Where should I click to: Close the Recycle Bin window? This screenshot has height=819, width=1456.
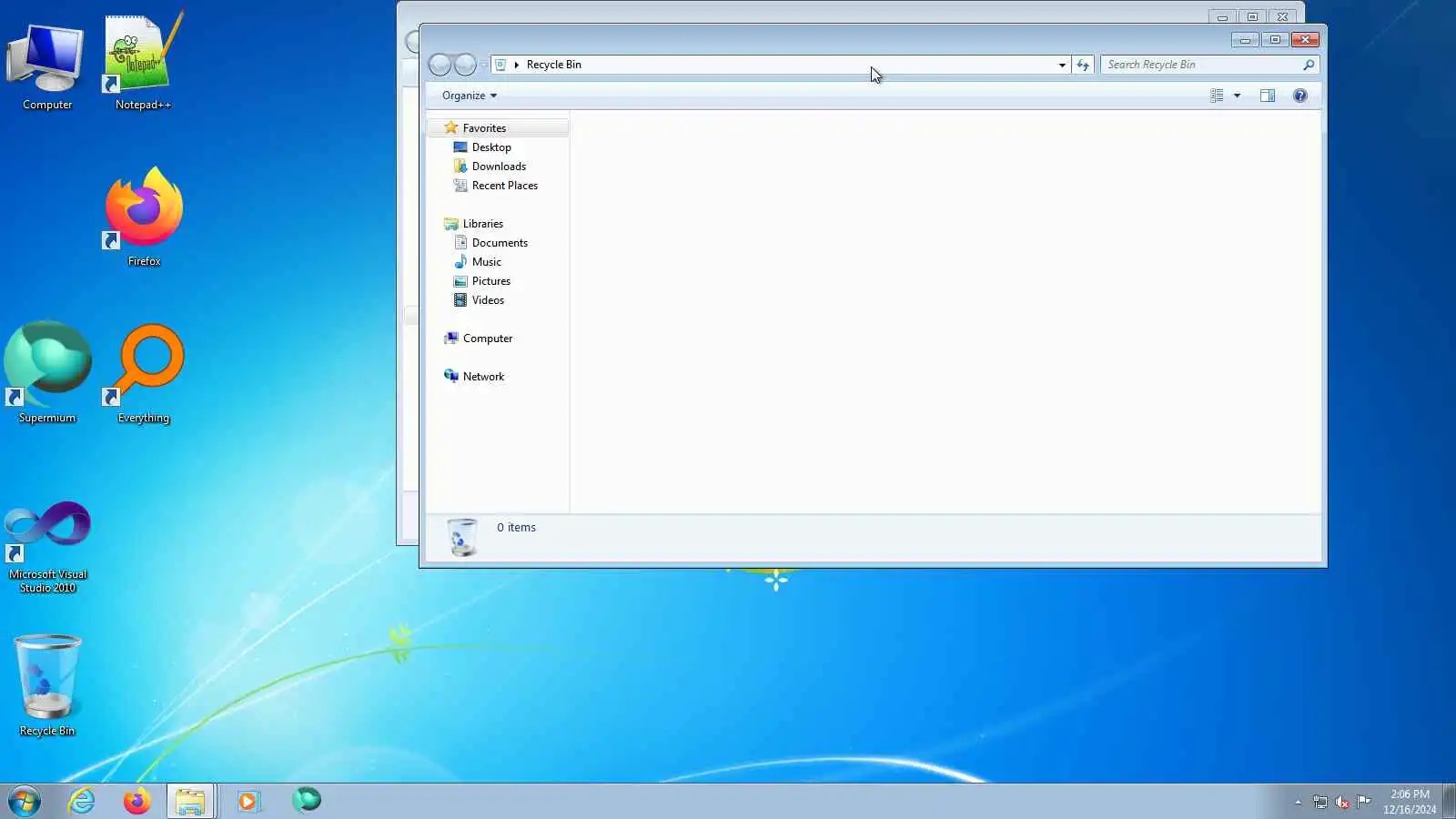point(1305,39)
